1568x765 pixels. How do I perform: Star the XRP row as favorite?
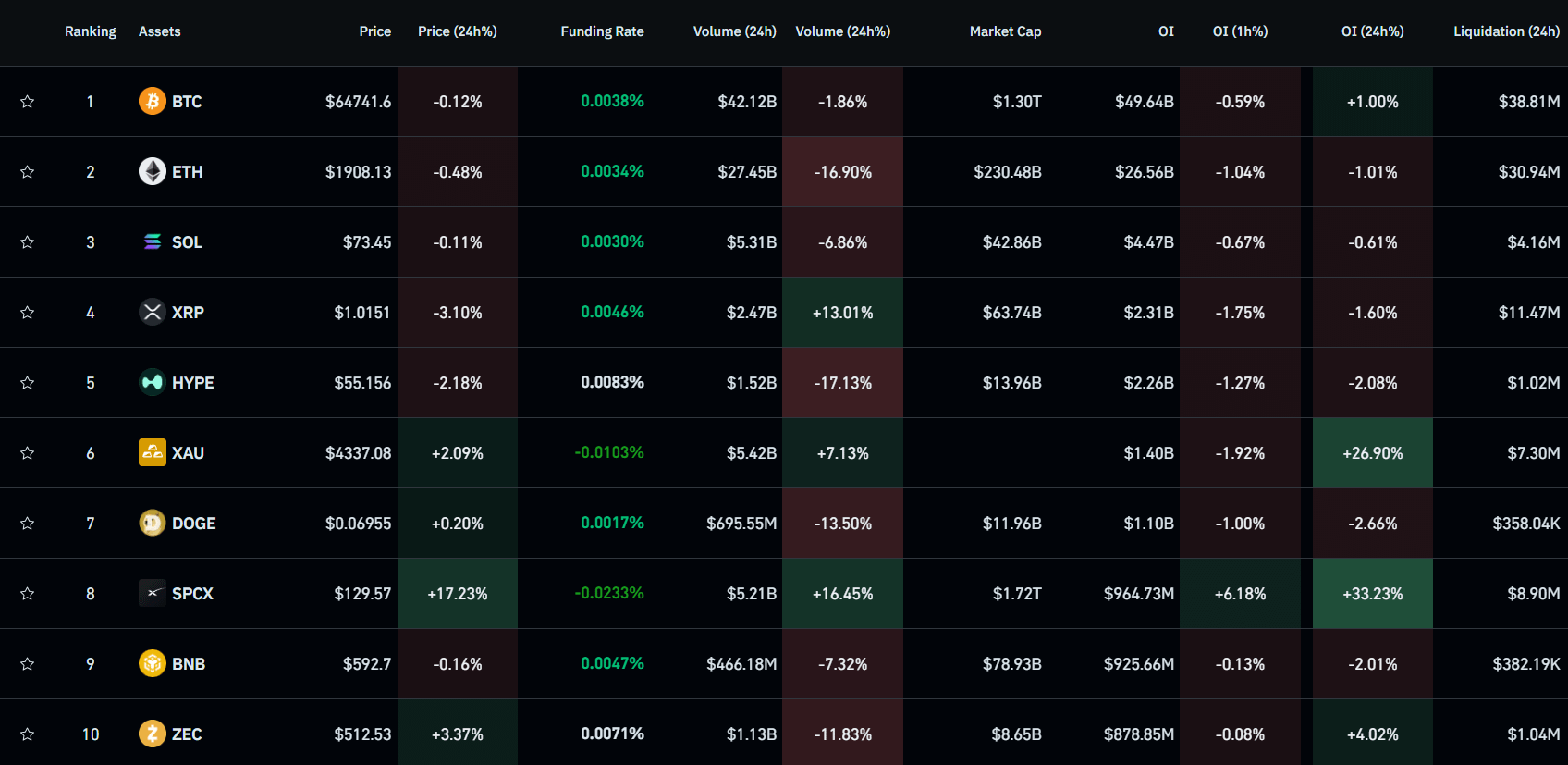[x=28, y=313]
